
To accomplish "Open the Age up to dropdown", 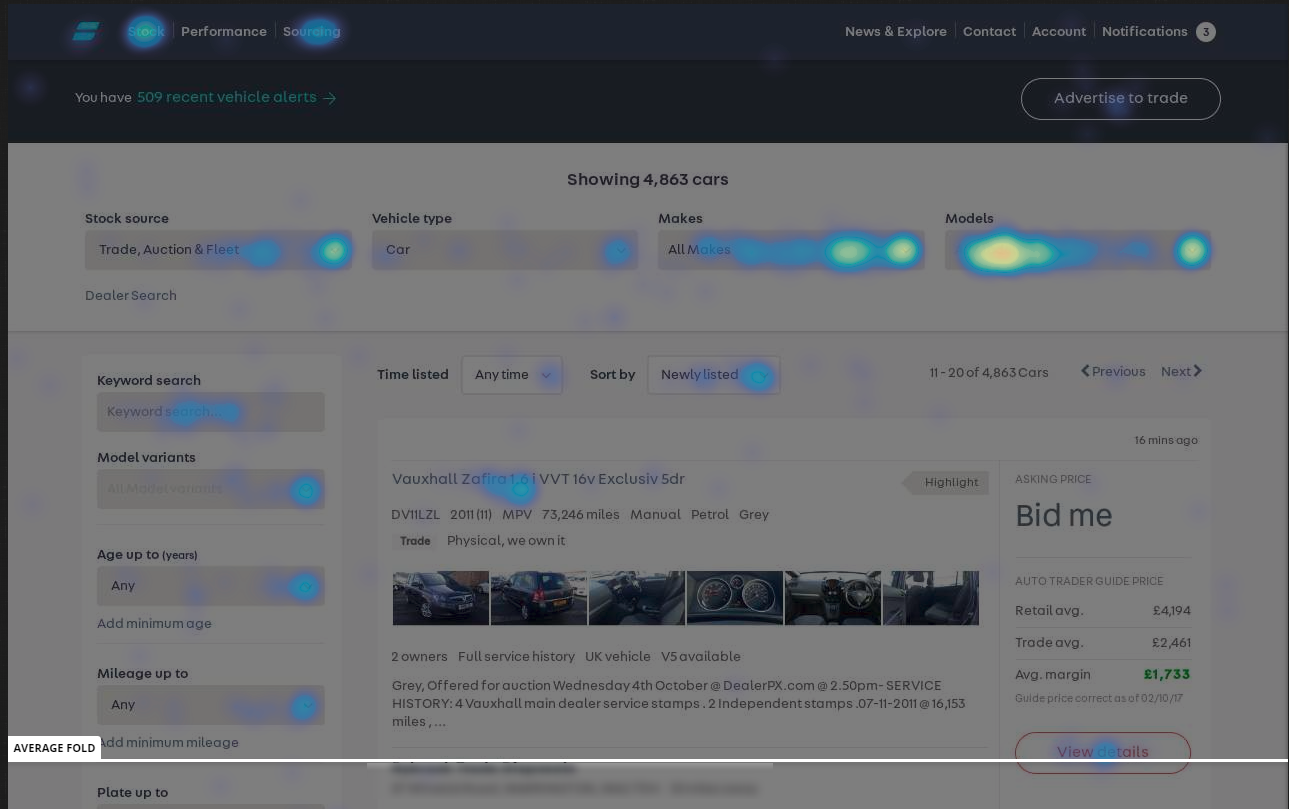I will [x=210, y=585].
